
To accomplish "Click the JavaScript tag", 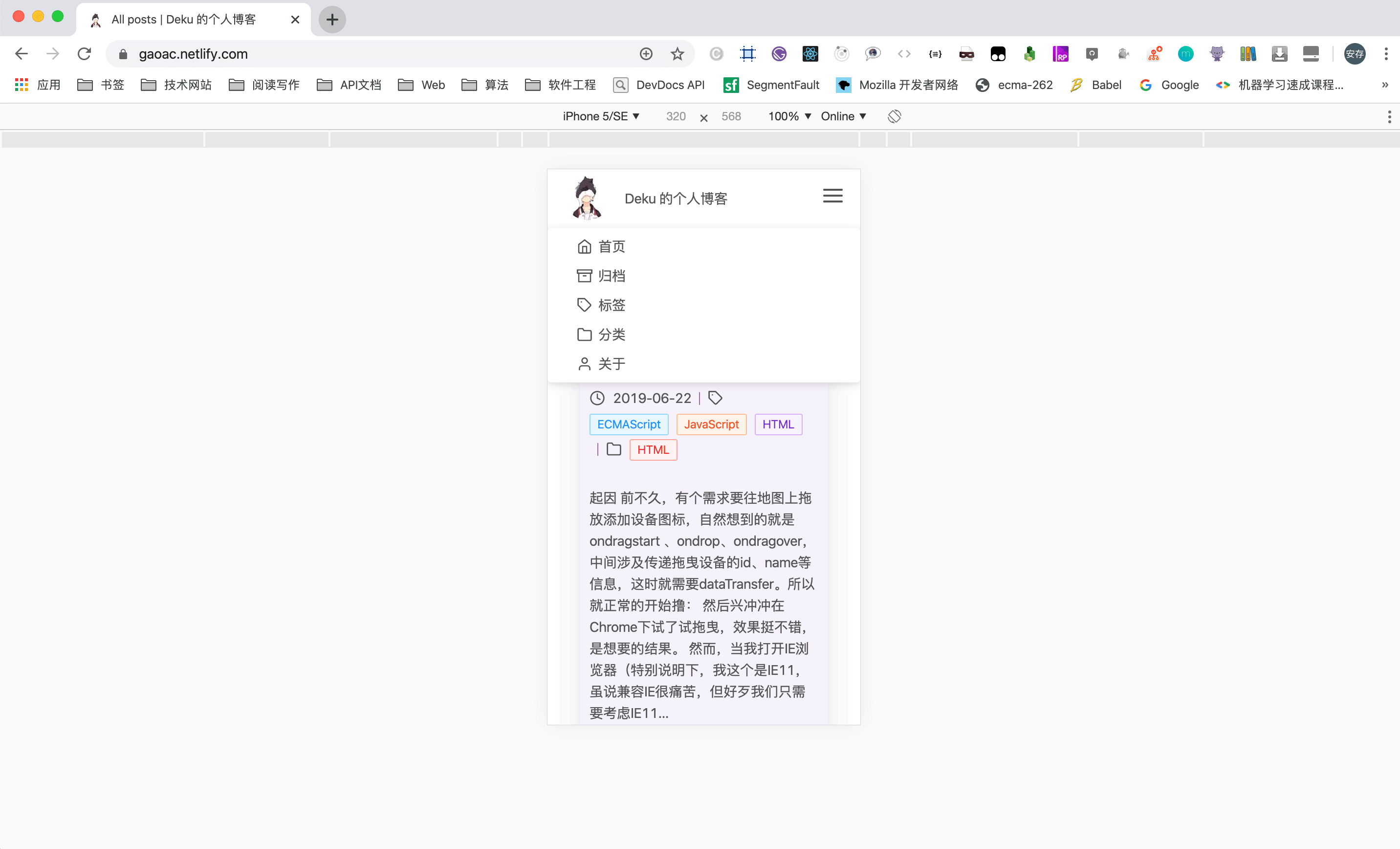I will (711, 424).
